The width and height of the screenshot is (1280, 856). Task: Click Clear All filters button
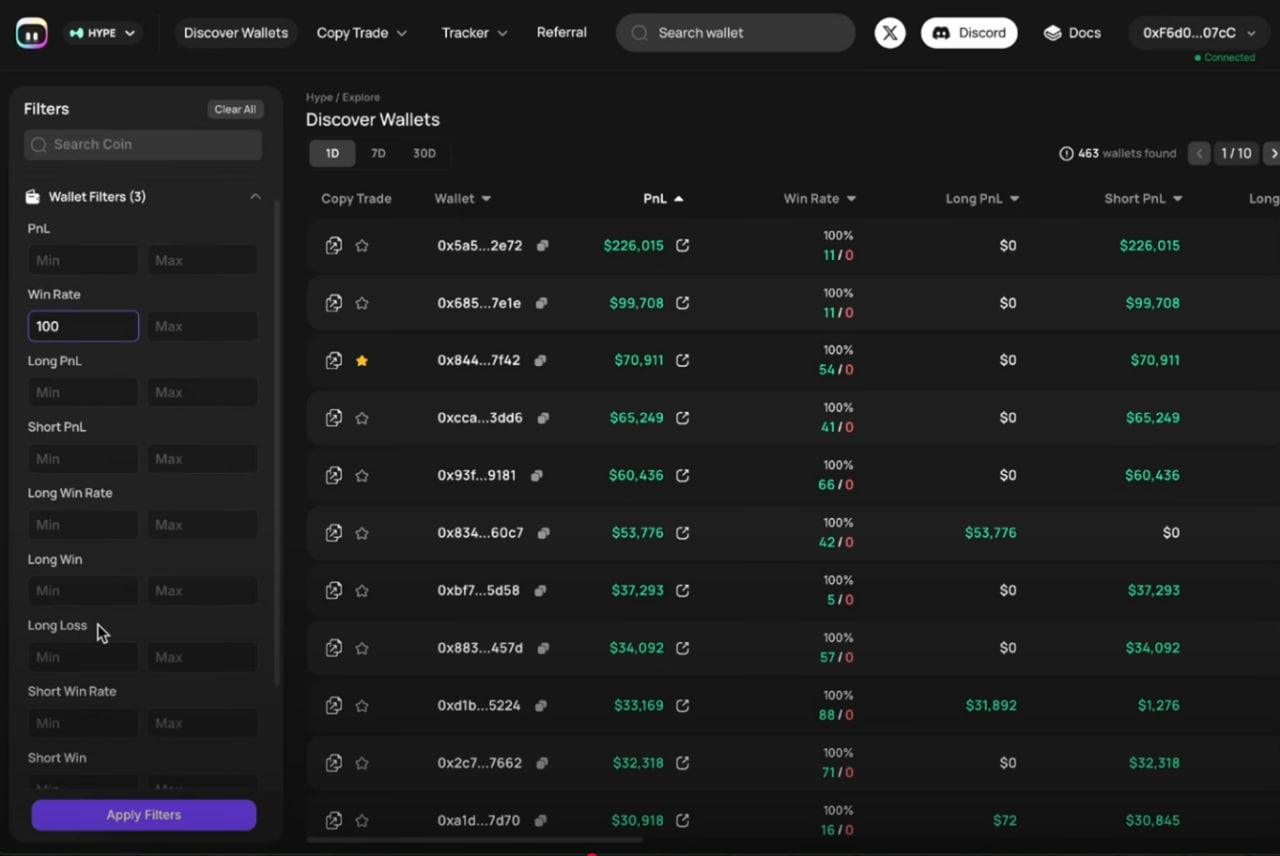(235, 109)
